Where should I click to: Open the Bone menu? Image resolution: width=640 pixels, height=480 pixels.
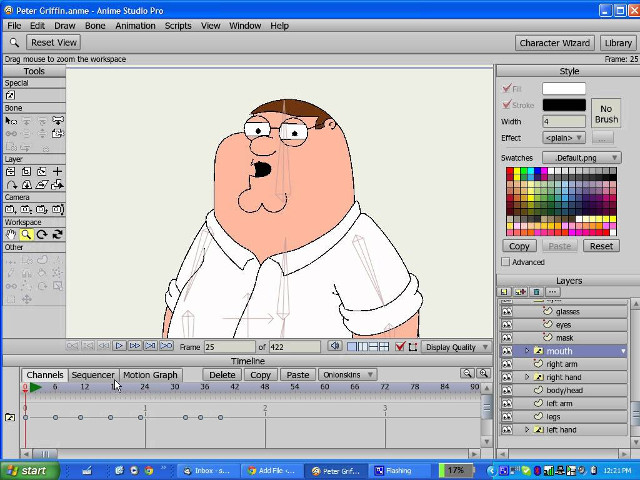coord(95,26)
